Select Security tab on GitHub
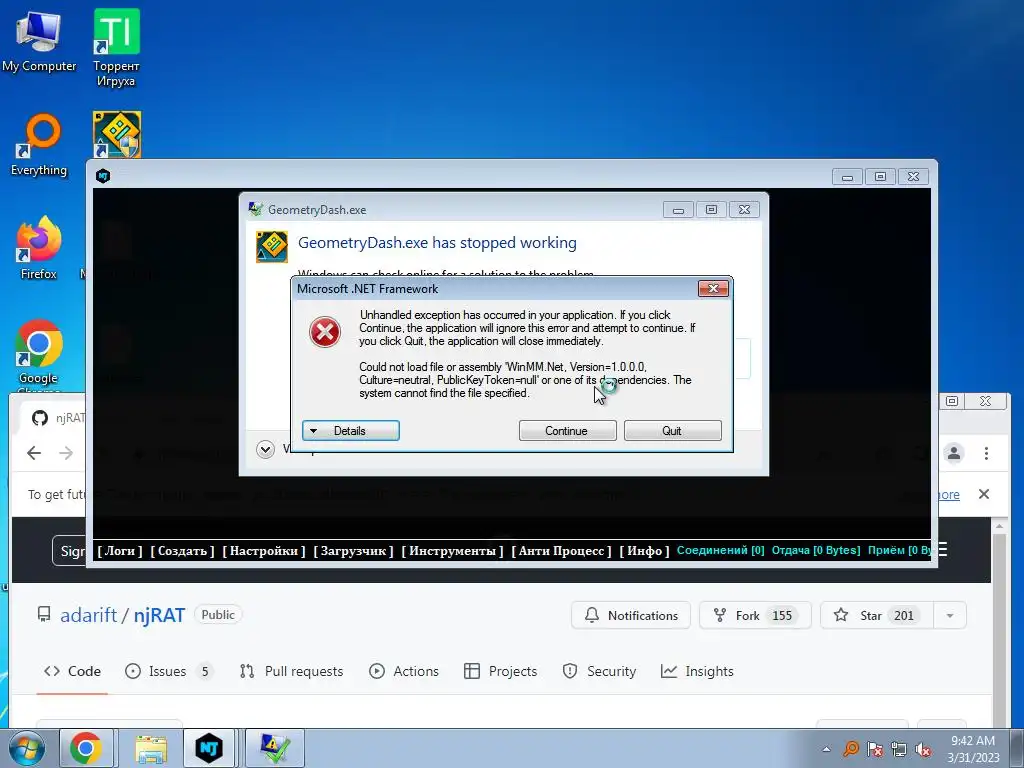1024x768 pixels. coord(599,671)
